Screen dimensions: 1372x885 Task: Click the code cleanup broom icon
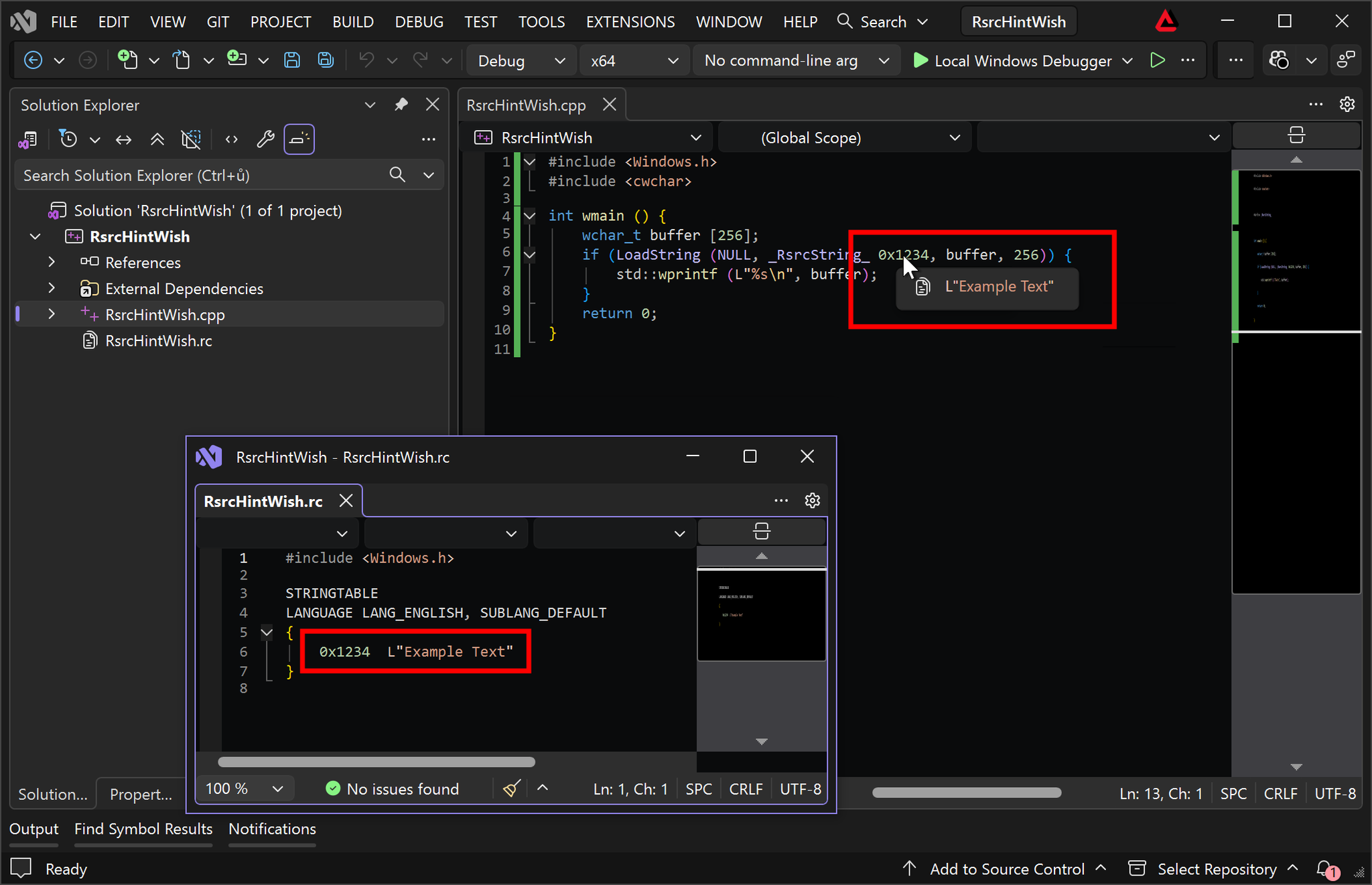(x=512, y=789)
